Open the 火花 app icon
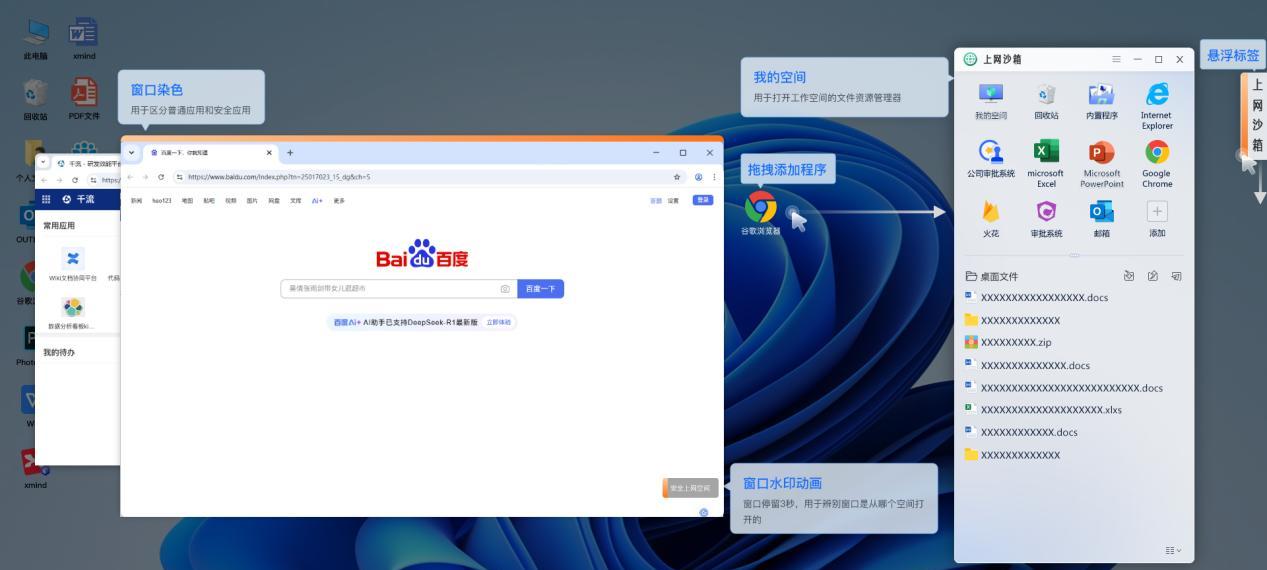 click(x=991, y=218)
